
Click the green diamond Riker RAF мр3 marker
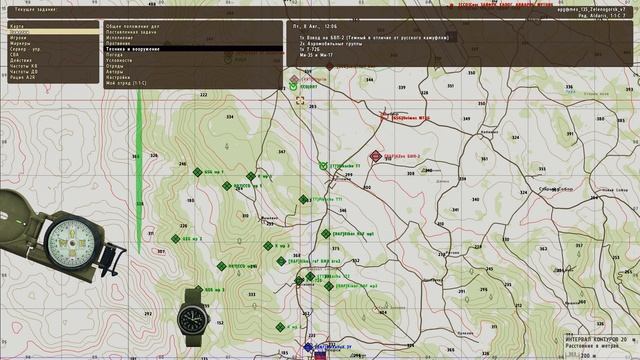[329, 287]
